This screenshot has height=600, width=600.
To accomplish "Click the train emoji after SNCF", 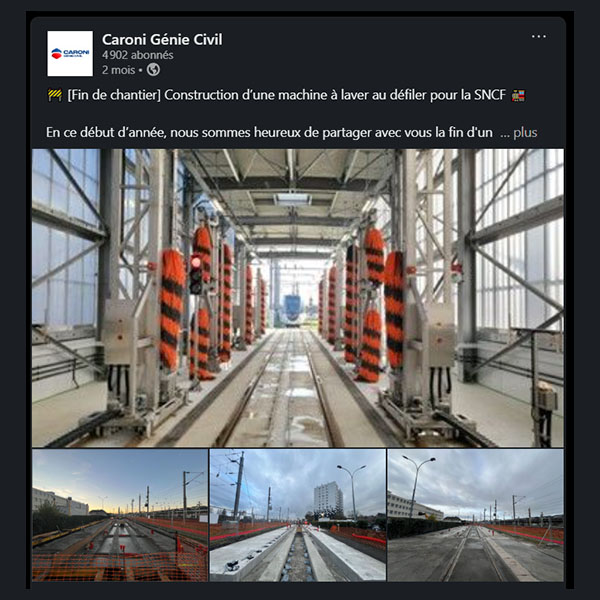I will [518, 95].
